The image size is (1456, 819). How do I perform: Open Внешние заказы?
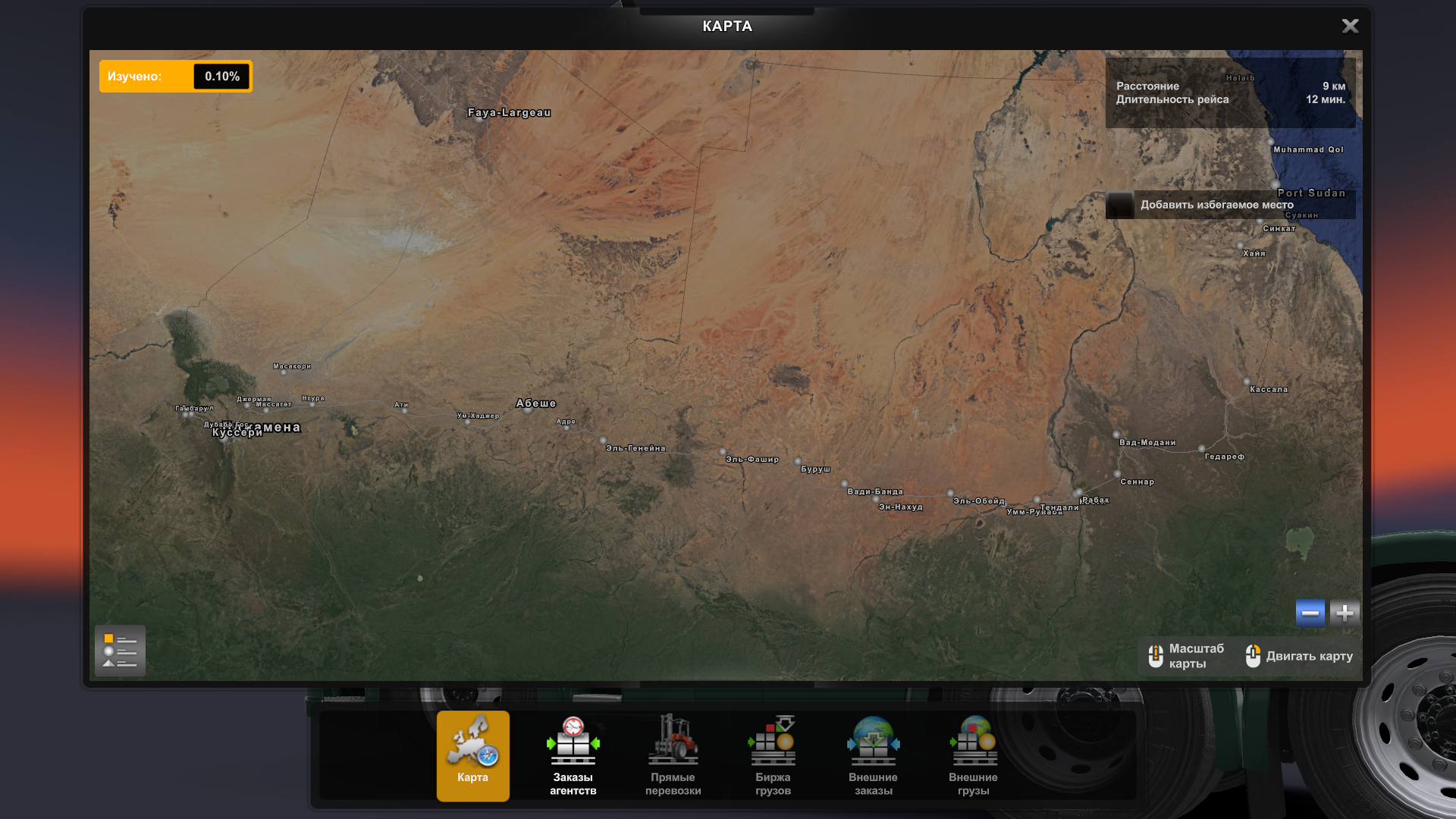click(873, 755)
